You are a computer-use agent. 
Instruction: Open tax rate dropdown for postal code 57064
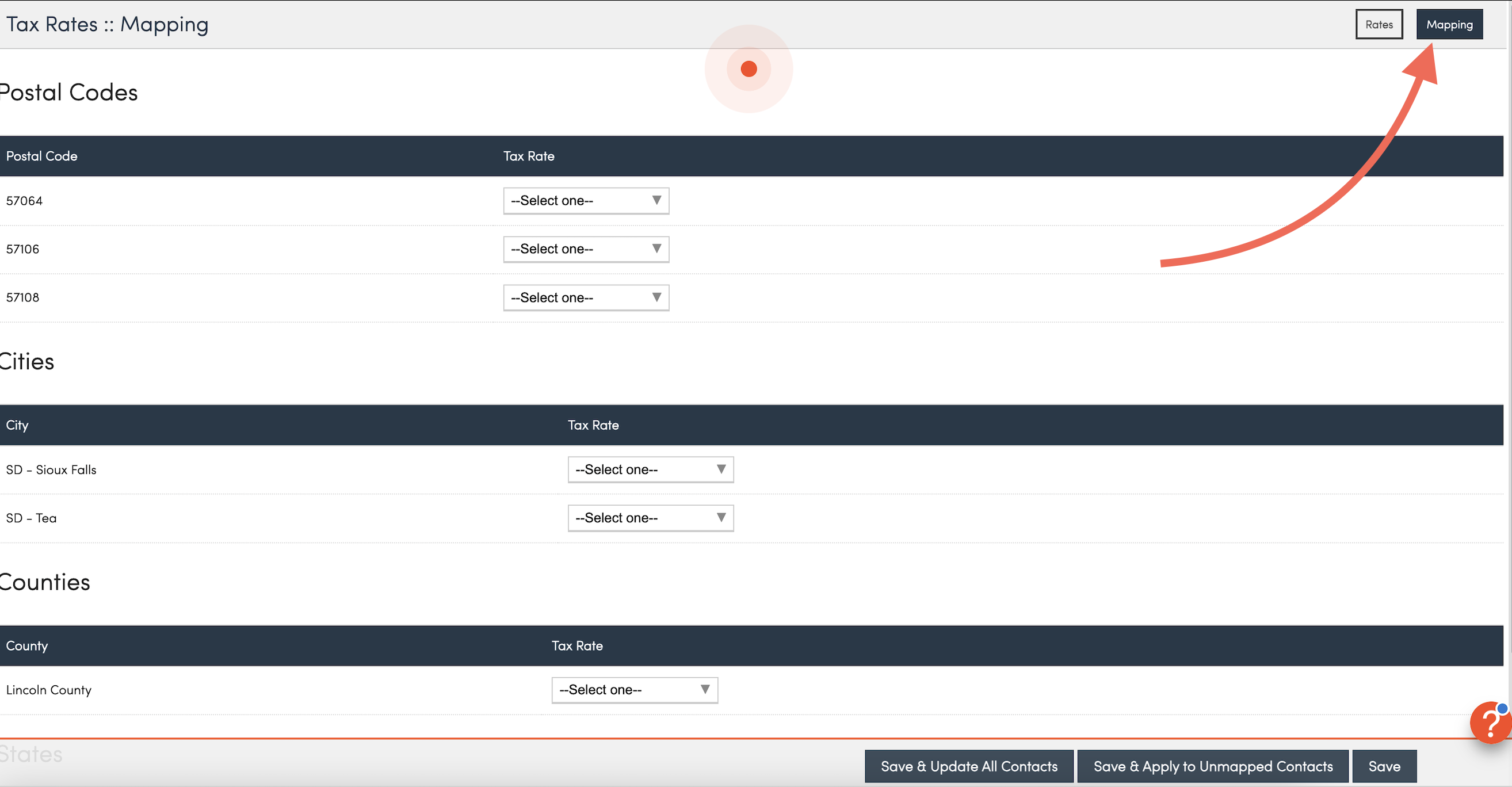pyautogui.click(x=586, y=201)
